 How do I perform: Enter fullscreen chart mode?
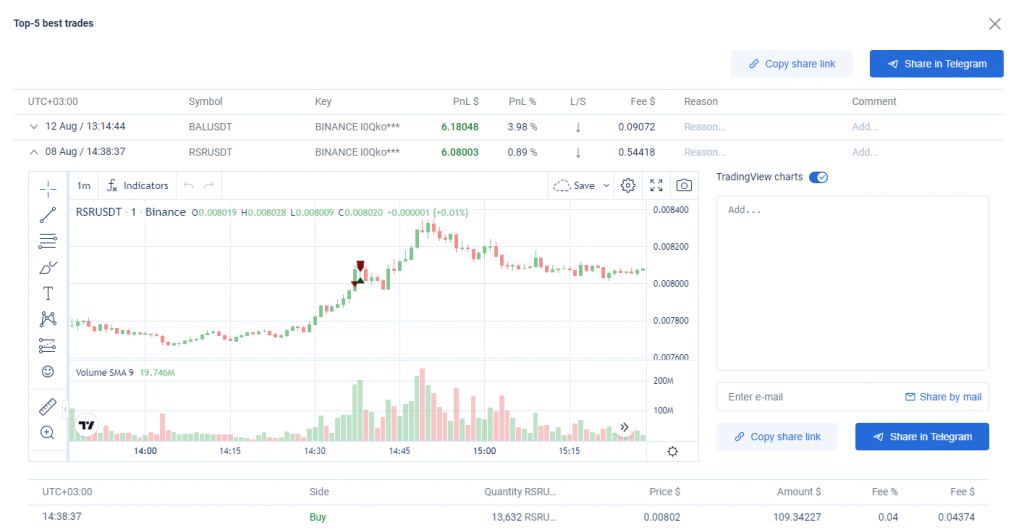tap(656, 185)
